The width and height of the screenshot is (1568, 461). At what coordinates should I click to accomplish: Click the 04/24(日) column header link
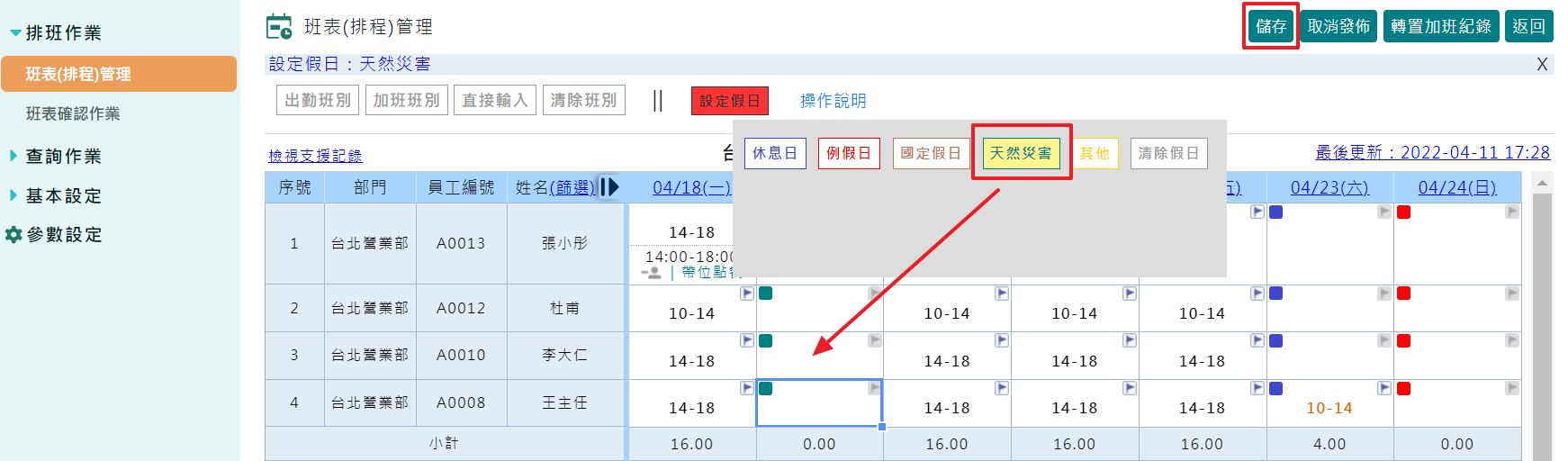(1457, 187)
